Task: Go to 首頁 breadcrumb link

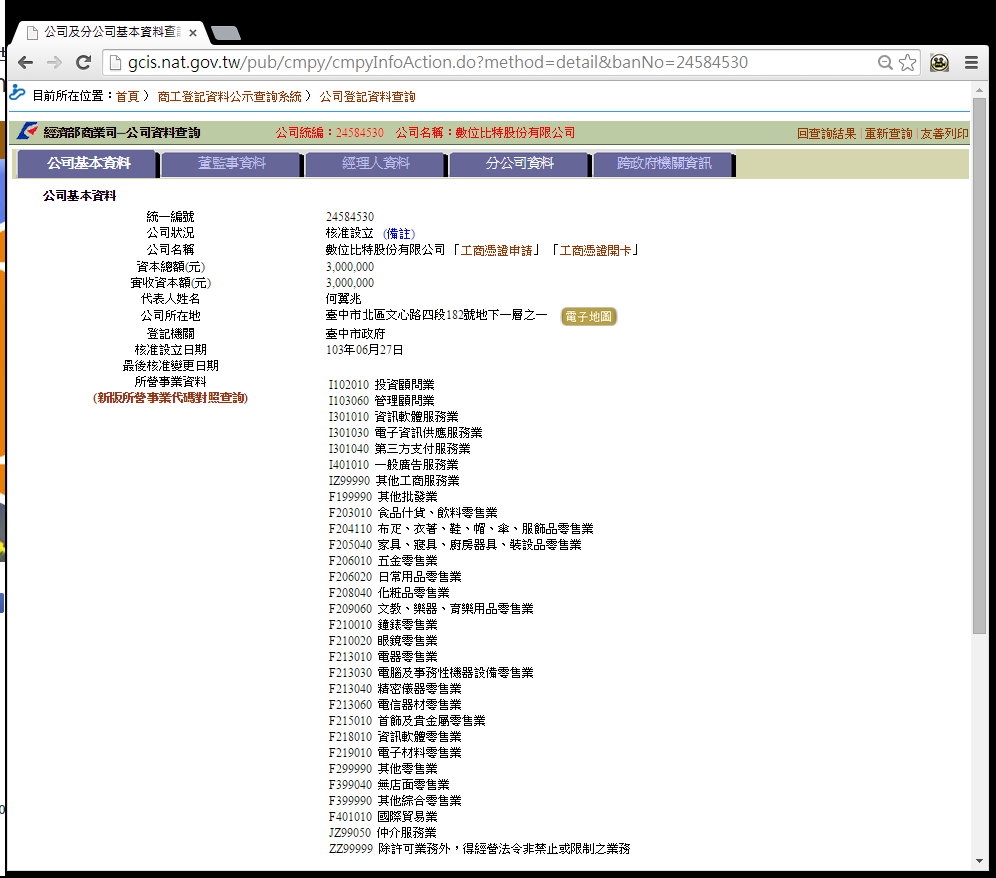Action: click(x=127, y=96)
